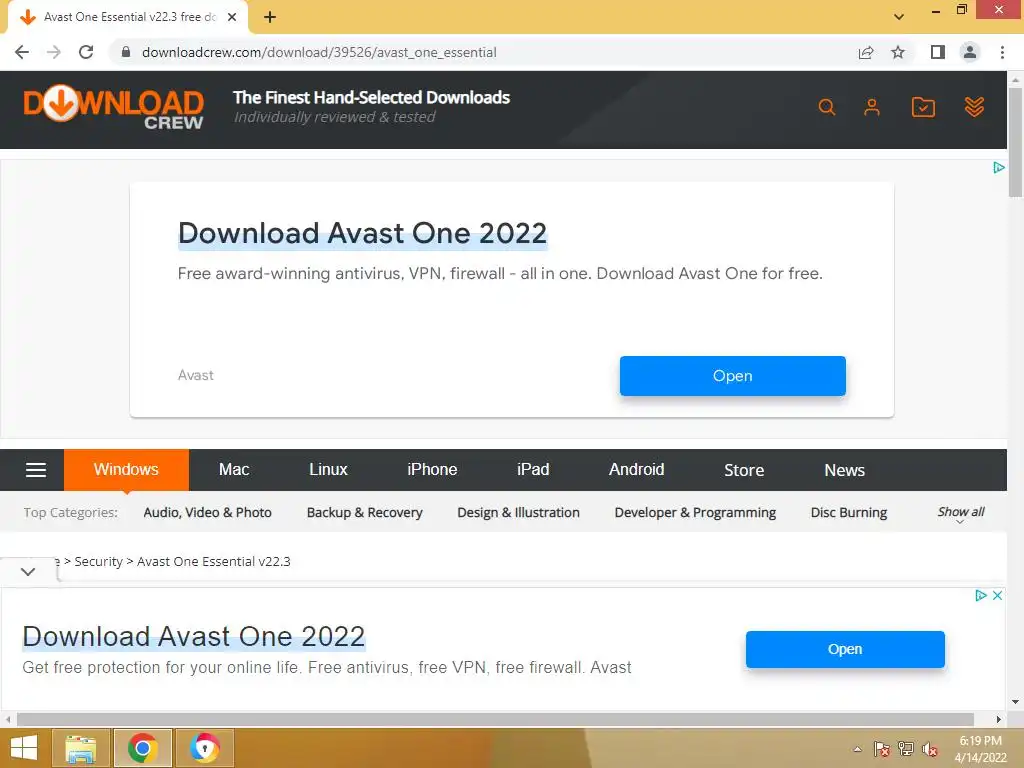
Task: Open the Windows Start button
Action: [x=24, y=748]
